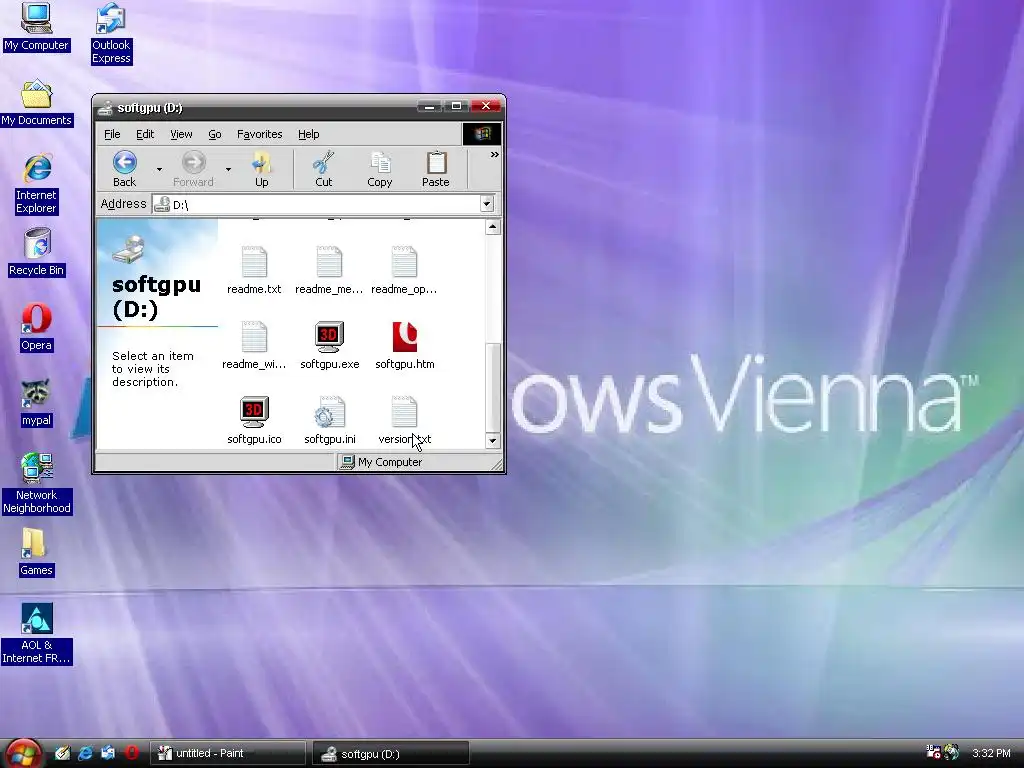Open the Help menu
Image resolution: width=1024 pixels, height=768 pixels.
point(309,134)
